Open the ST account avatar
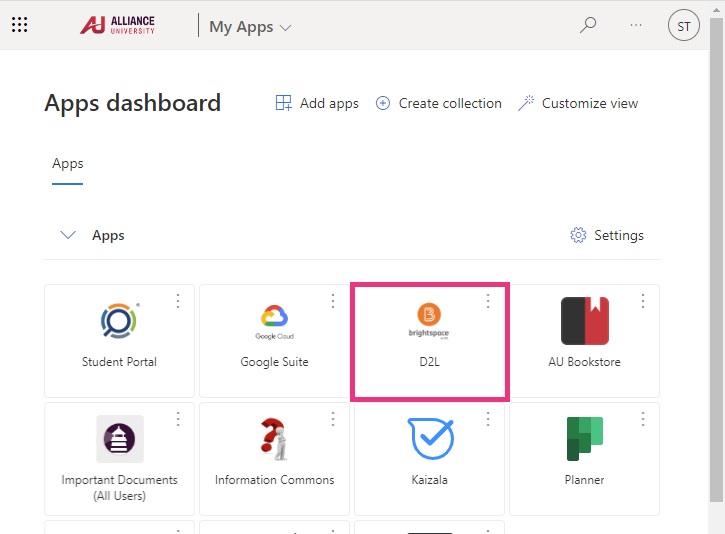 (x=683, y=25)
